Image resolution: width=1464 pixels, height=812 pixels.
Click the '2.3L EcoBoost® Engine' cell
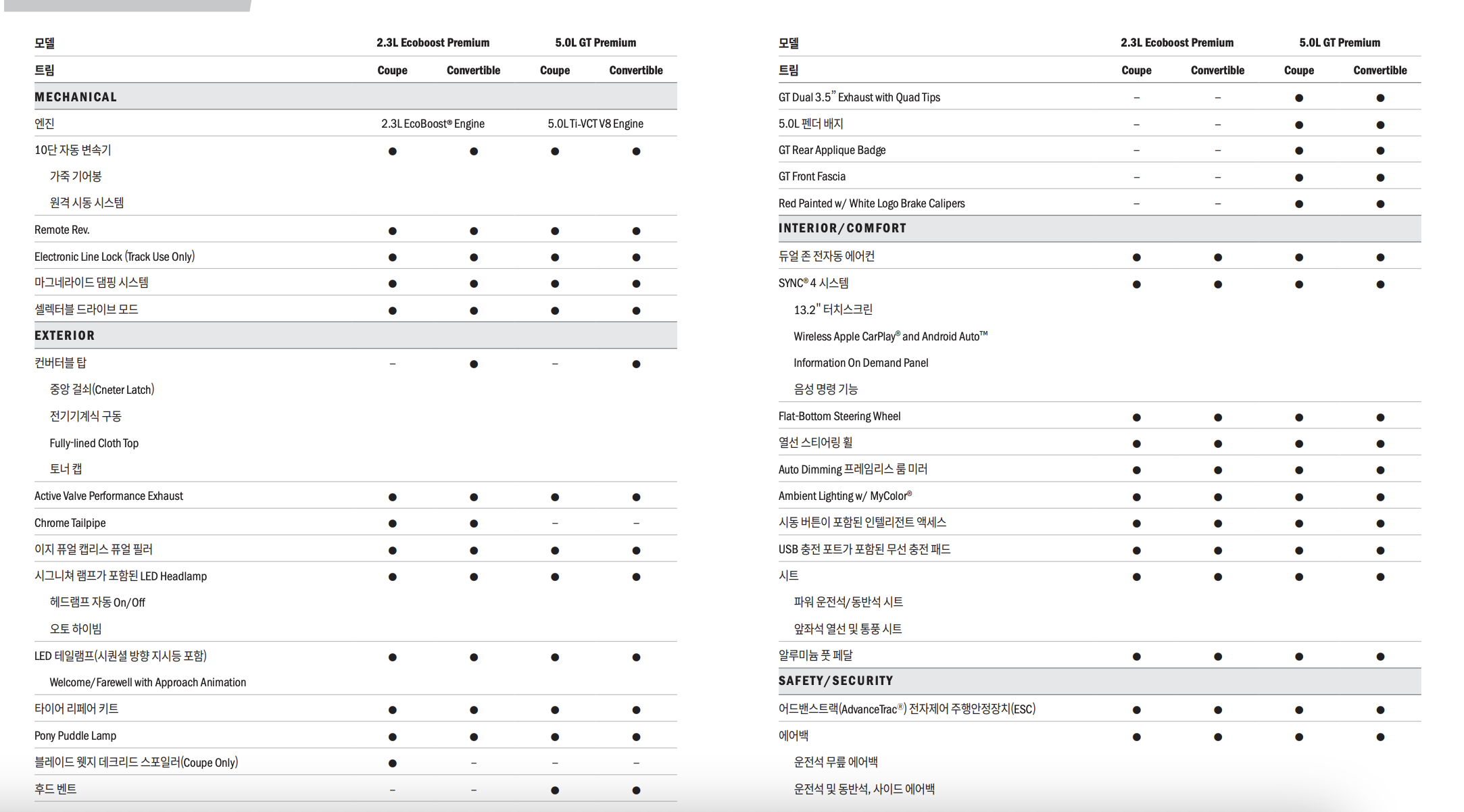[433, 124]
